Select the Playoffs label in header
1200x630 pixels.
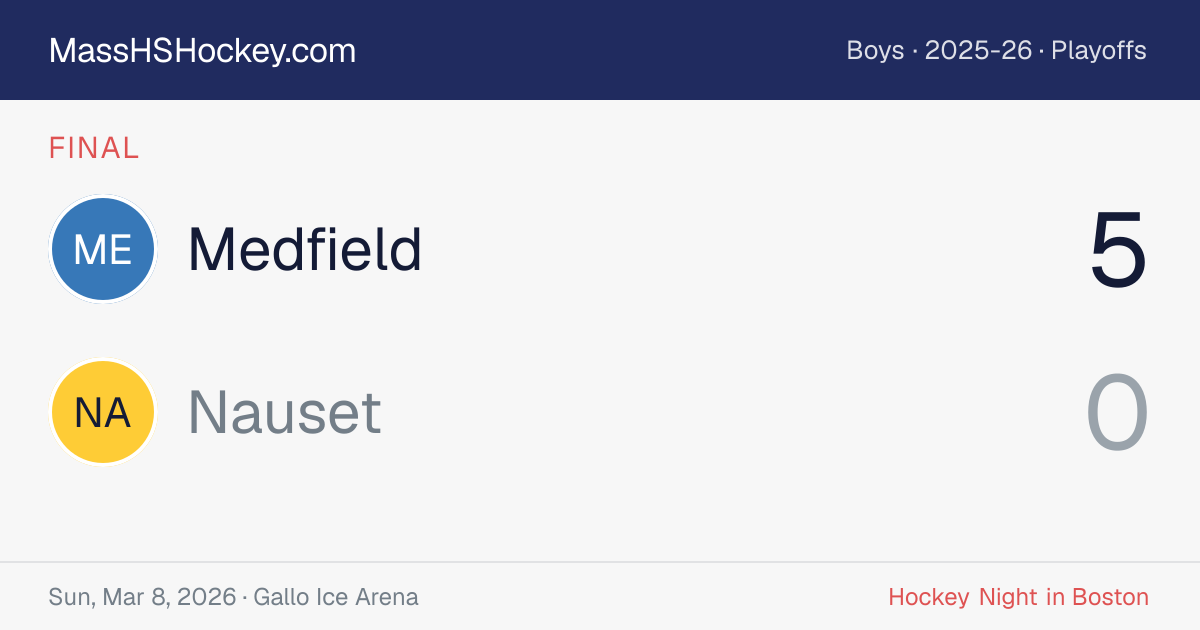point(1099,51)
